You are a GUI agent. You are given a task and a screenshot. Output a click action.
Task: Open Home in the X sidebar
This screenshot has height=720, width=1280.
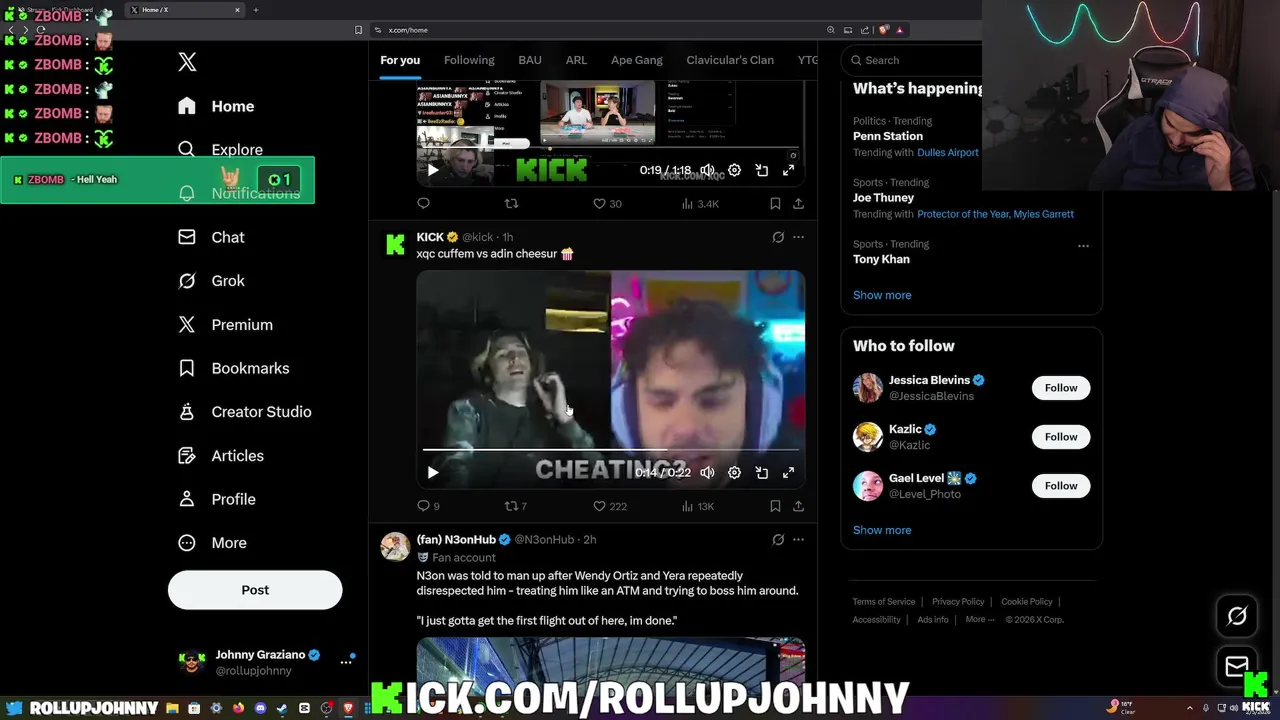216,106
